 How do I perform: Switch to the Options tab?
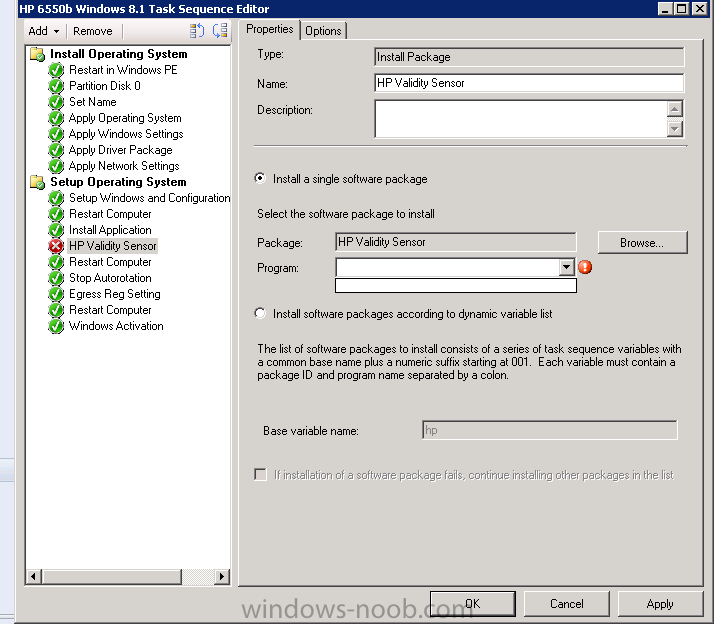(x=323, y=31)
